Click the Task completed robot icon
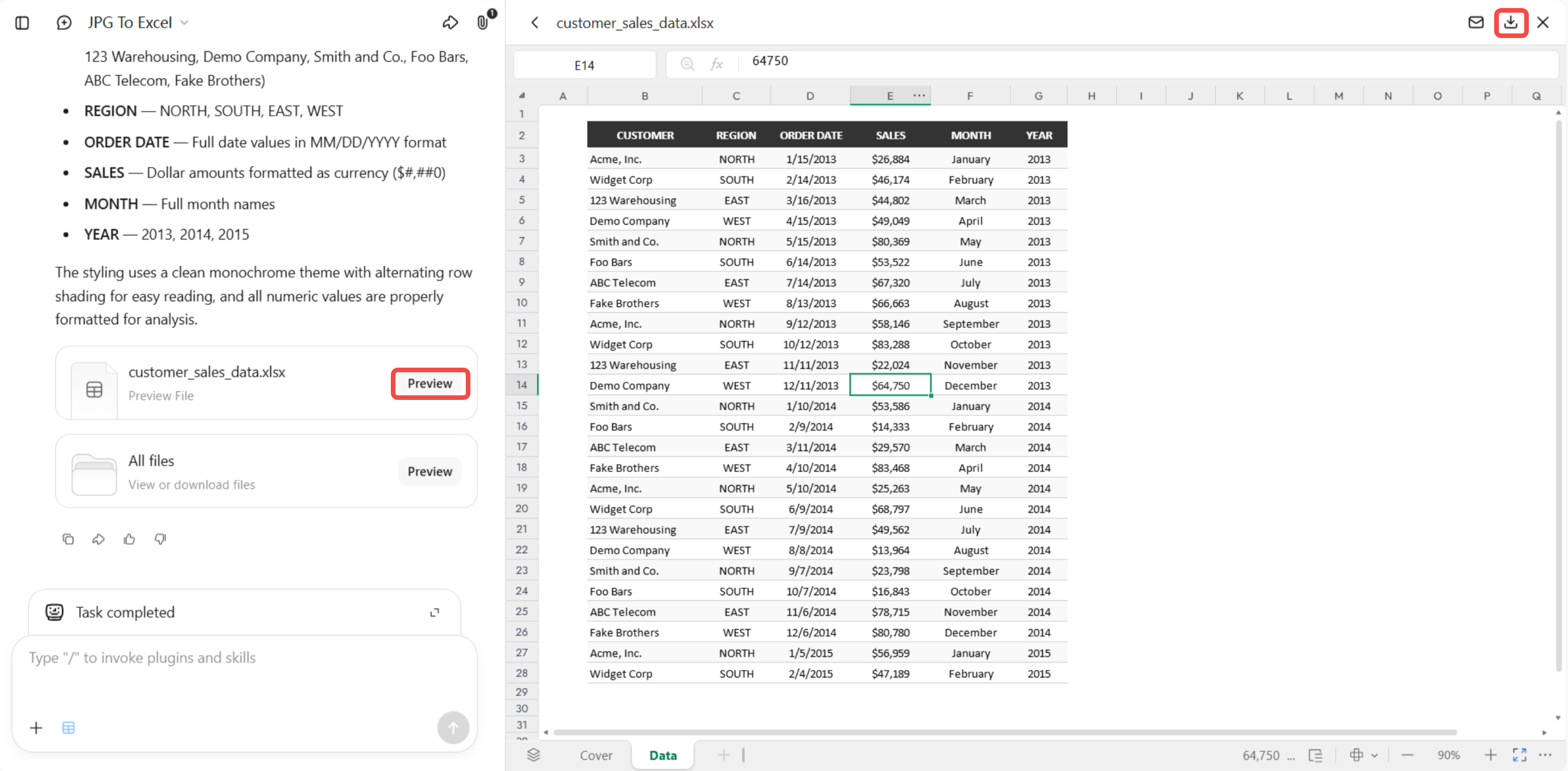Viewport: 1568px width, 771px height. point(54,612)
